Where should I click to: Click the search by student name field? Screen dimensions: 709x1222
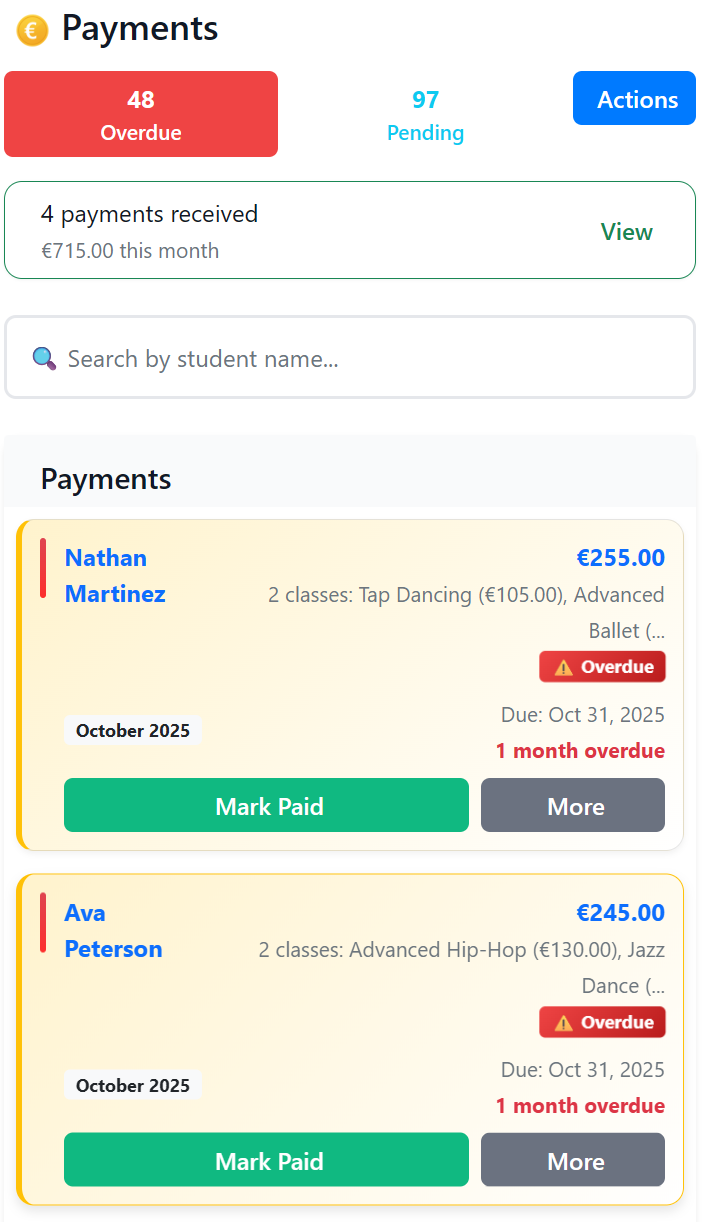[x=350, y=358]
